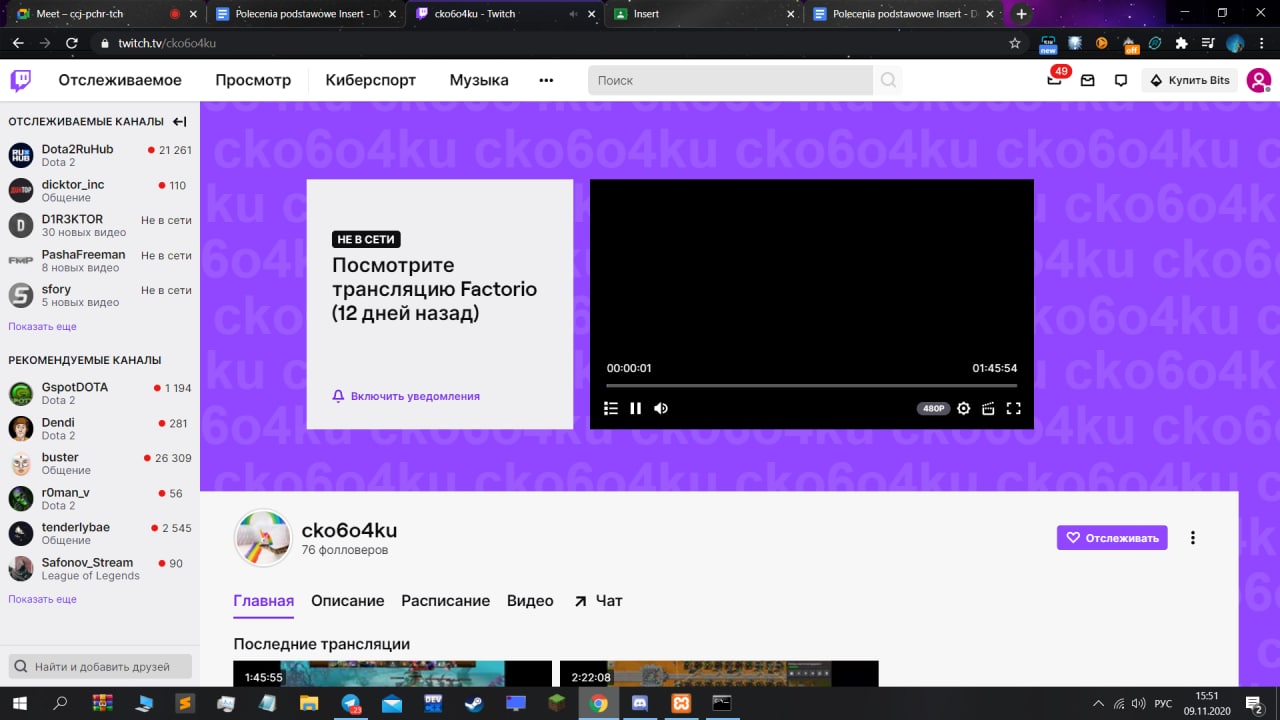Enter fullscreen in video player
This screenshot has width=1280, height=720.
(x=1013, y=408)
